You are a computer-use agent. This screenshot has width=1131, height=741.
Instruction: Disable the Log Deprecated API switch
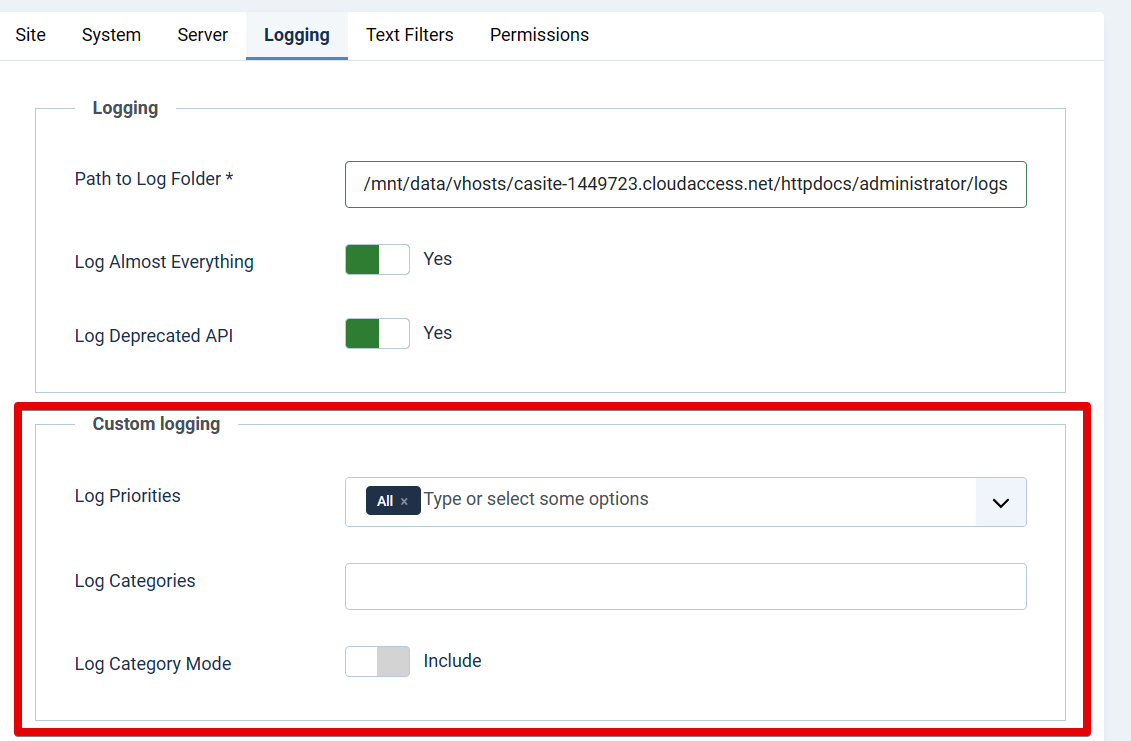(x=377, y=334)
